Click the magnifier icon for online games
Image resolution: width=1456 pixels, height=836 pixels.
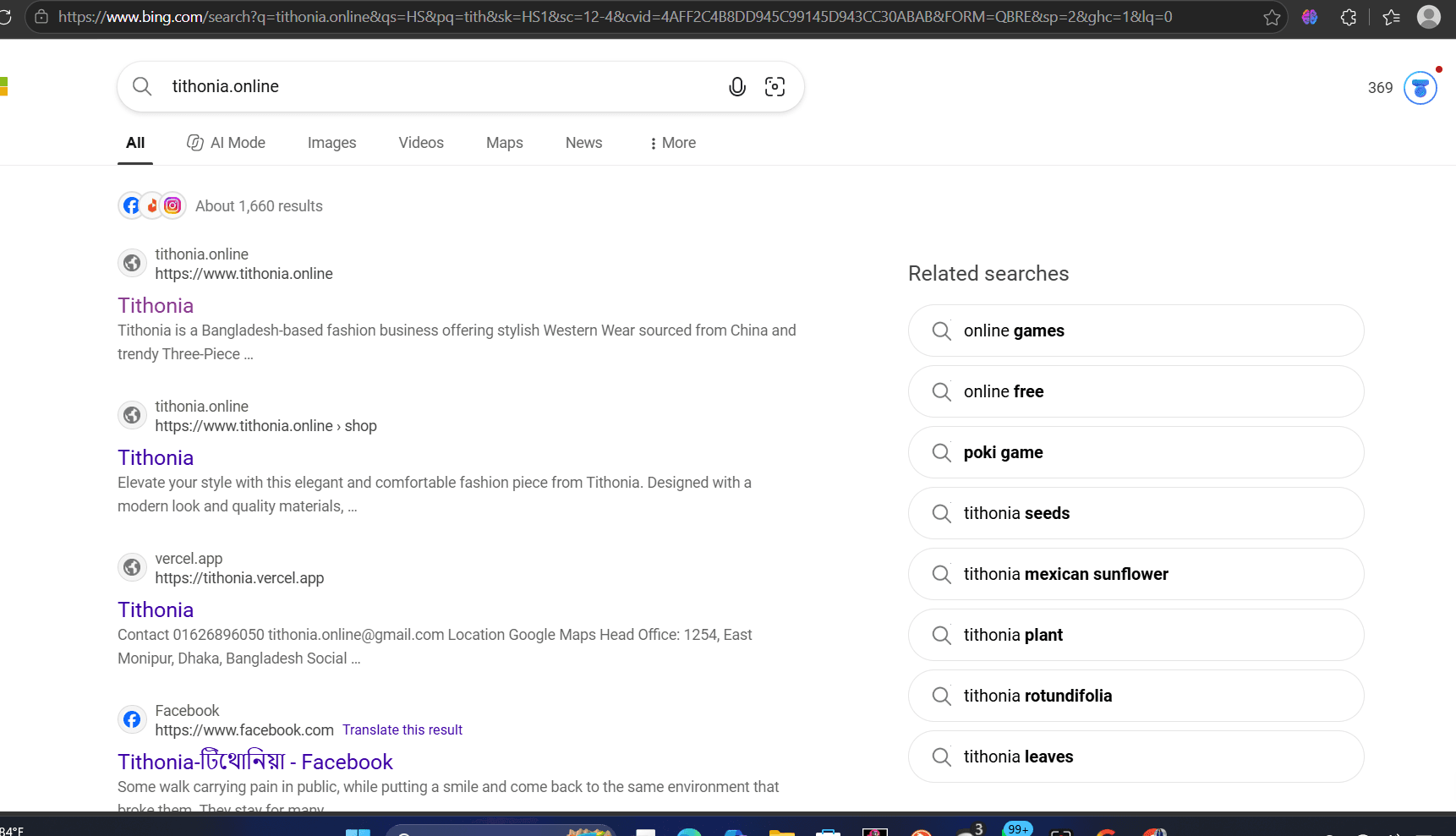pos(941,331)
